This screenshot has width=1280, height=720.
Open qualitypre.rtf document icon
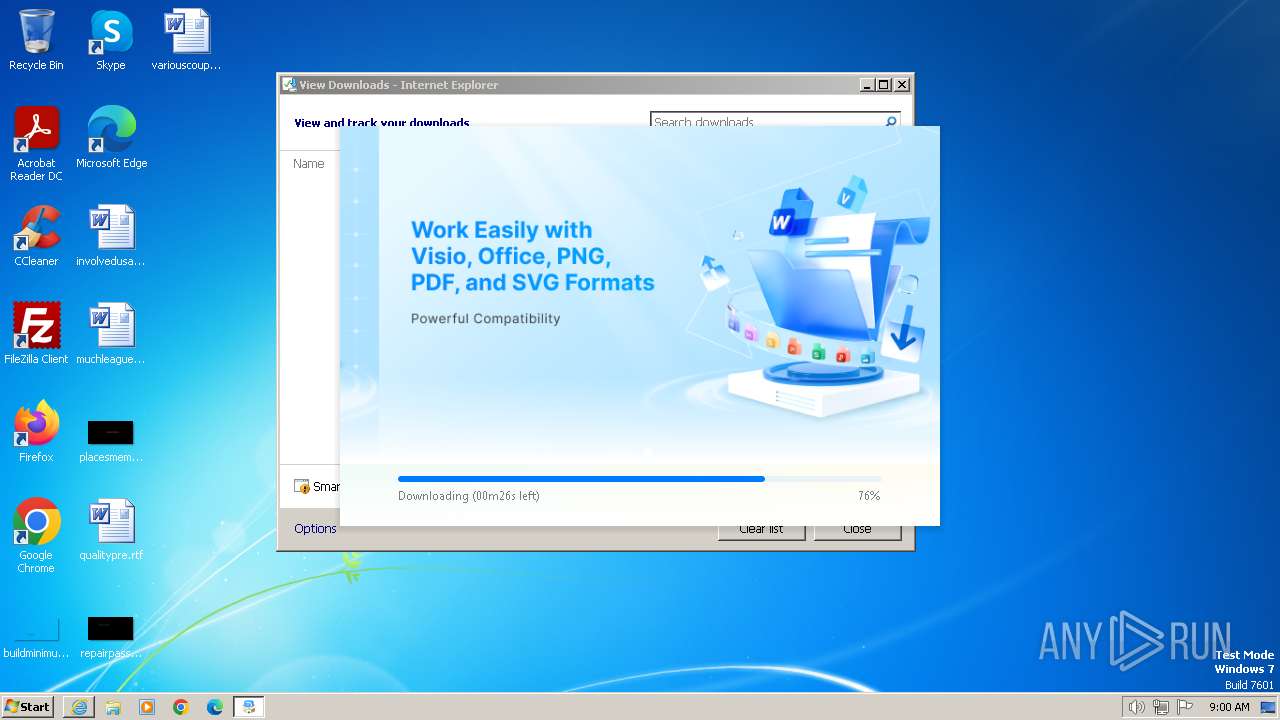click(111, 530)
